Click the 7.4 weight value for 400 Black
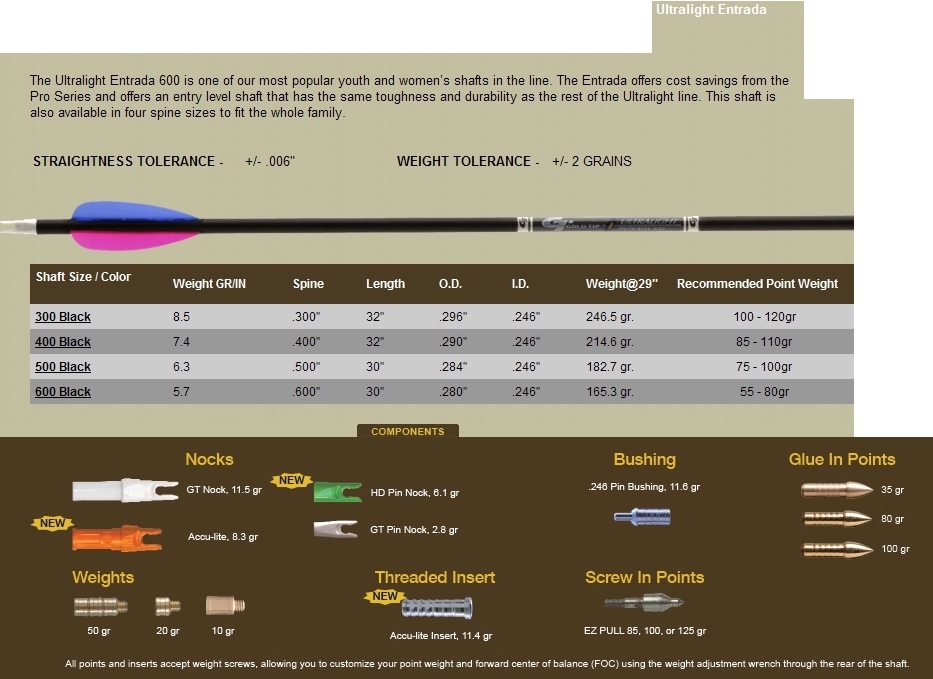The height and width of the screenshot is (679, 933). tap(181, 342)
